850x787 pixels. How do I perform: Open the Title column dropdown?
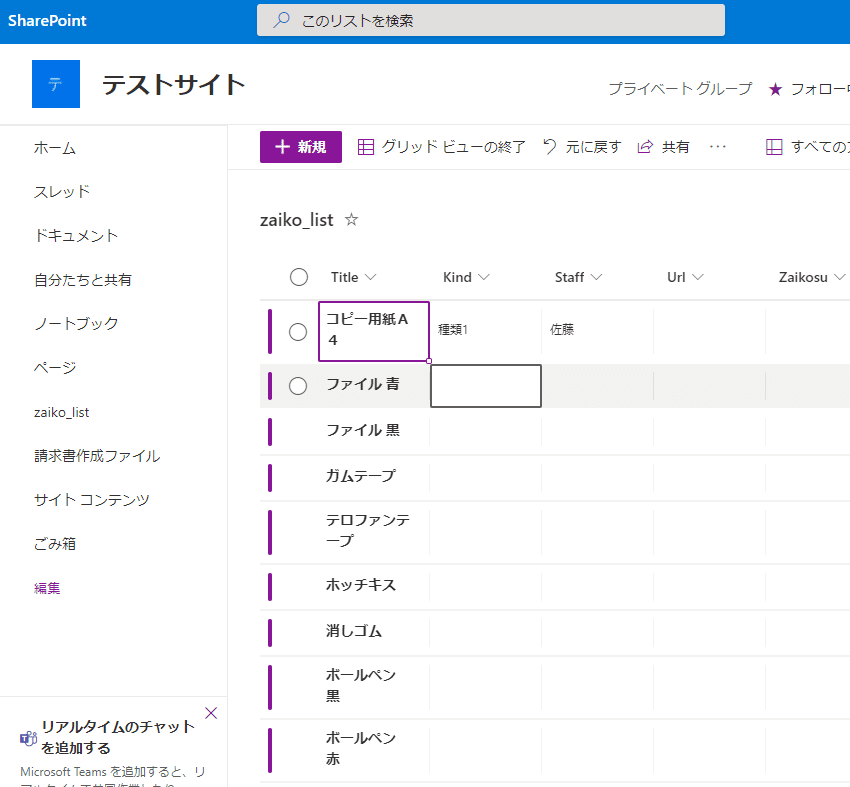click(372, 277)
